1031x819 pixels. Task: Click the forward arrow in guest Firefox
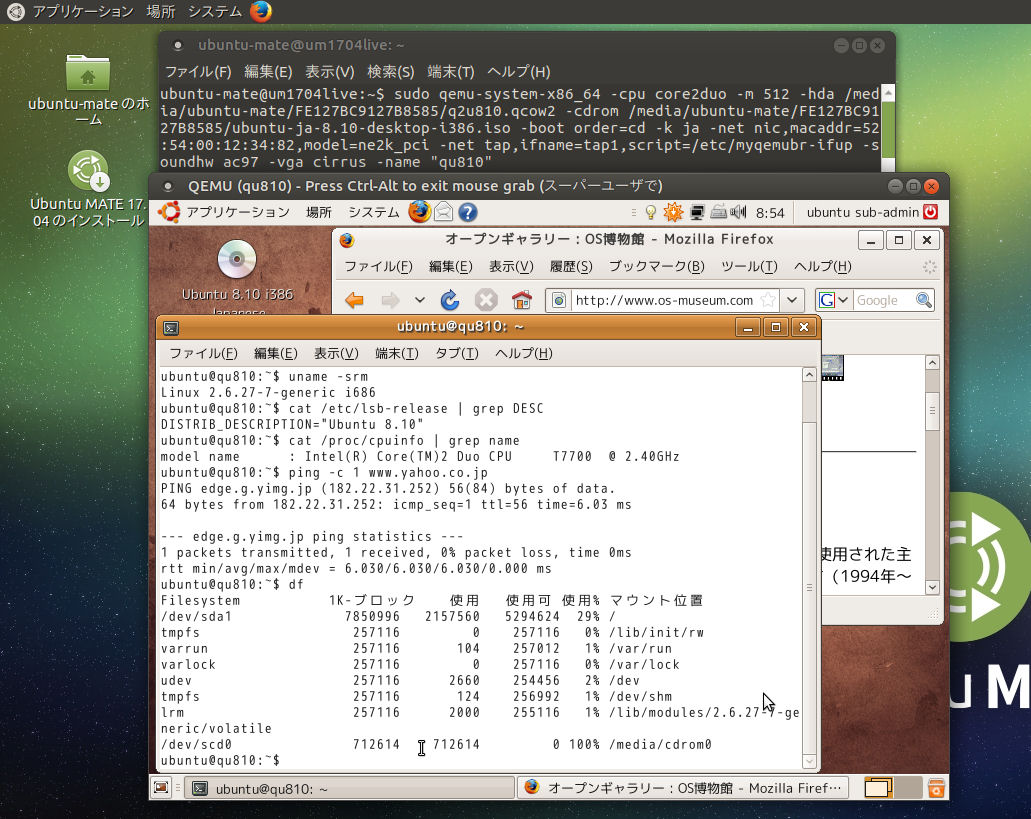391,300
